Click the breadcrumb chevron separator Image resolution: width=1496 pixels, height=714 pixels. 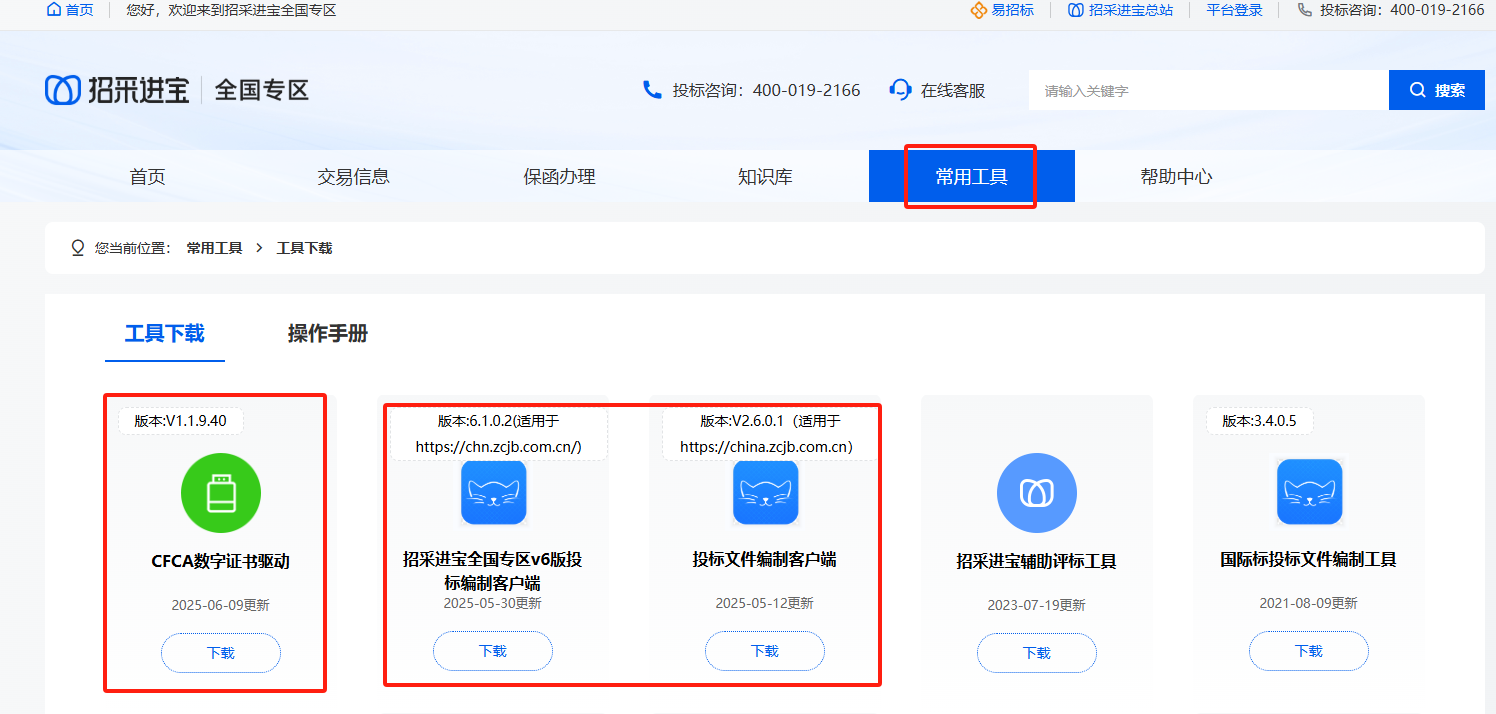pyautogui.click(x=259, y=248)
